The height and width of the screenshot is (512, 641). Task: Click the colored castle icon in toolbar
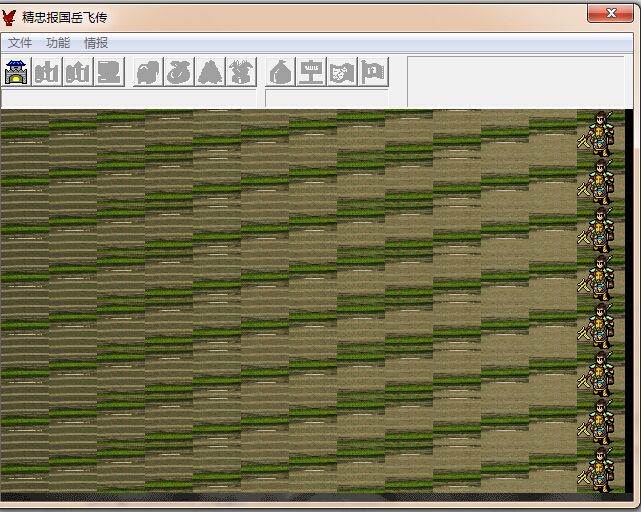click(17, 72)
